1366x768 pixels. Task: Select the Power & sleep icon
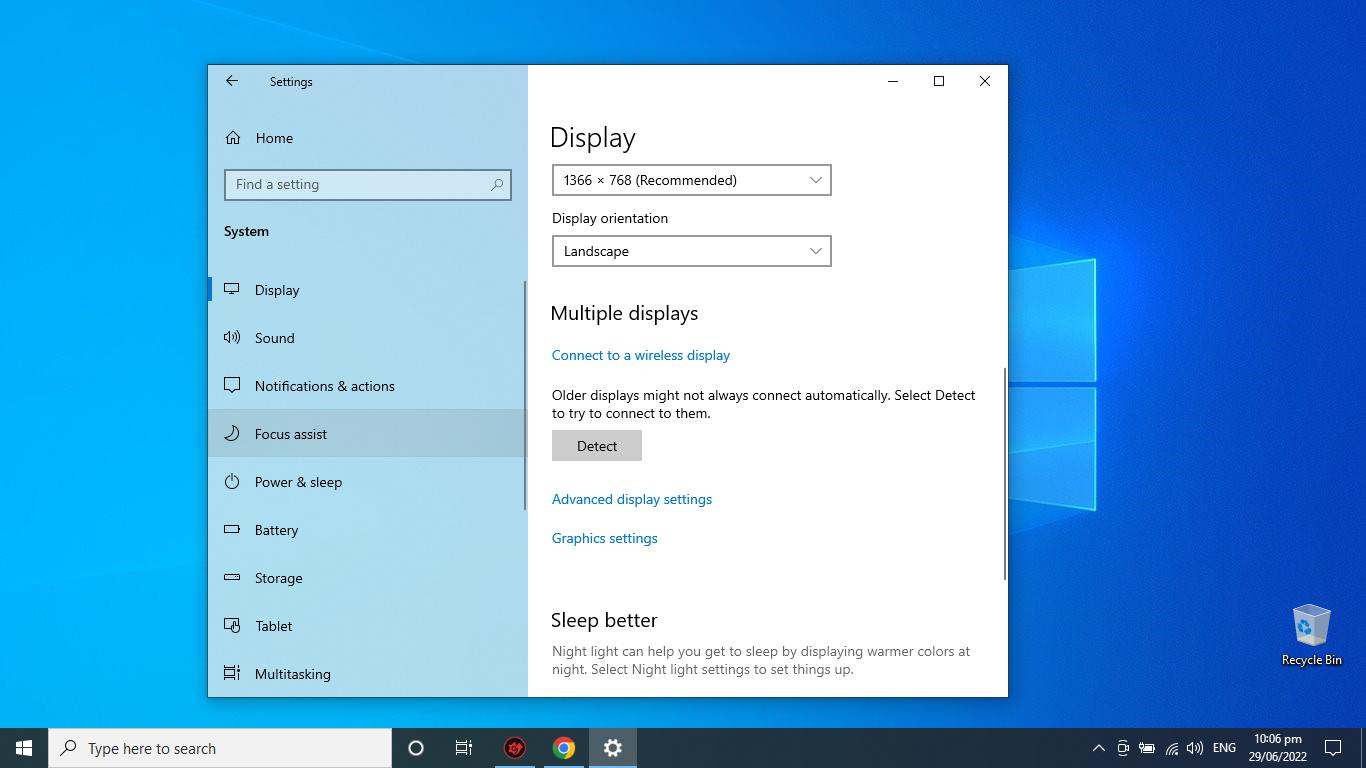point(232,482)
